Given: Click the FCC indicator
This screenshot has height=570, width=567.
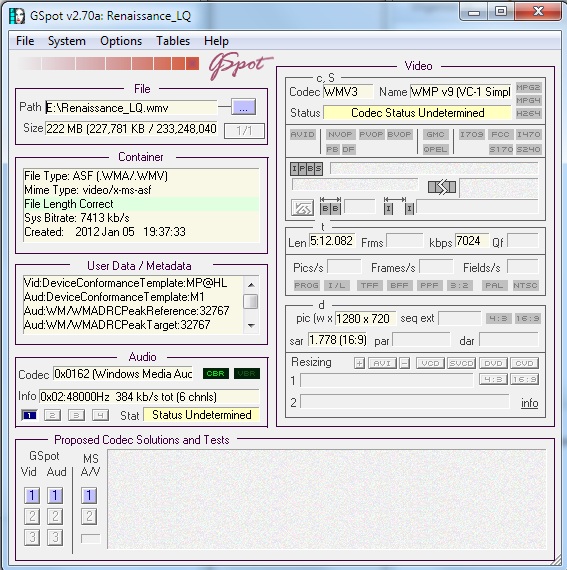Looking at the screenshot, I should pos(500,135).
